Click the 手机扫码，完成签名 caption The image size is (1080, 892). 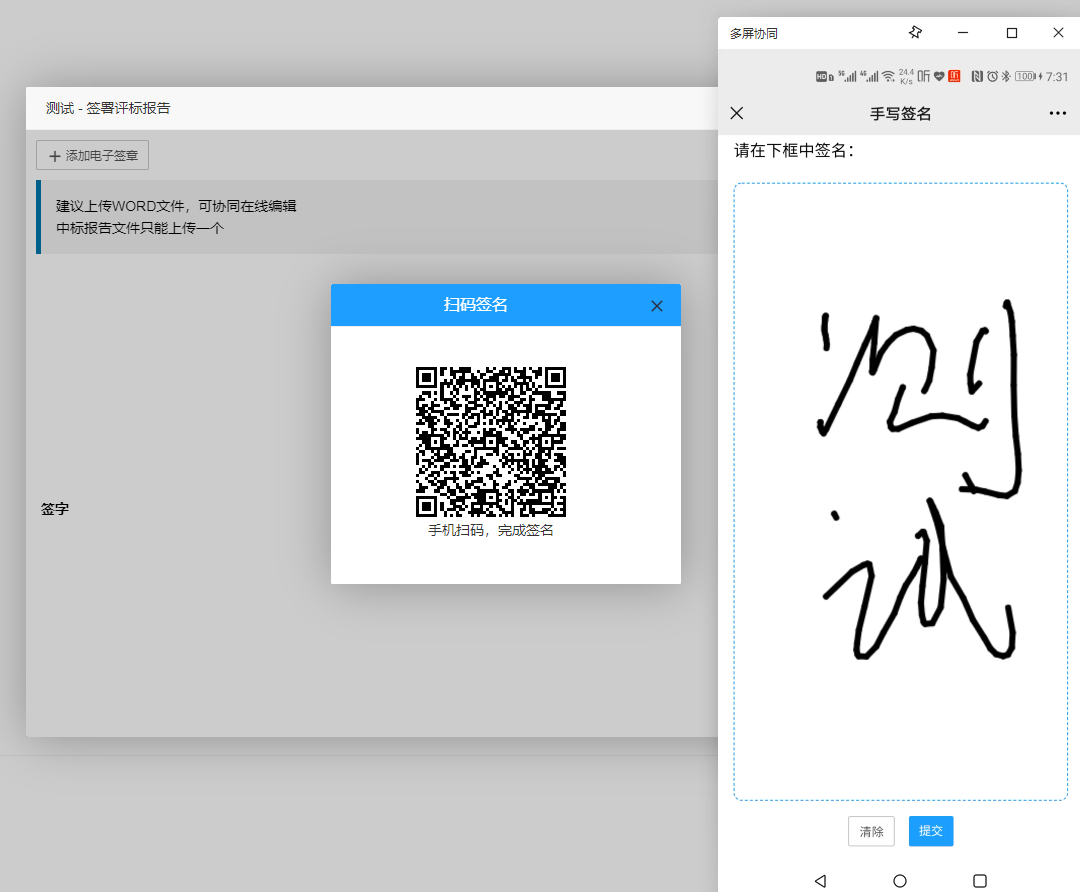pyautogui.click(x=490, y=530)
